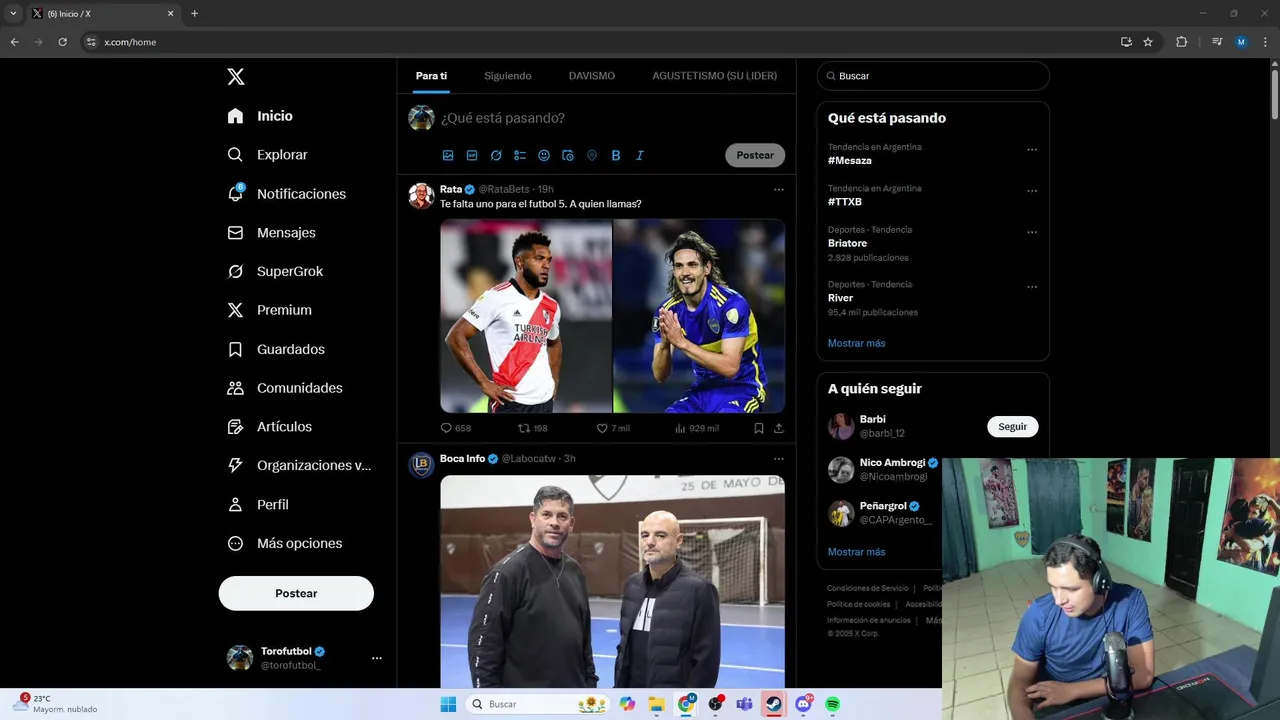View analytics showing 929 mil views

pyautogui.click(x=697, y=428)
